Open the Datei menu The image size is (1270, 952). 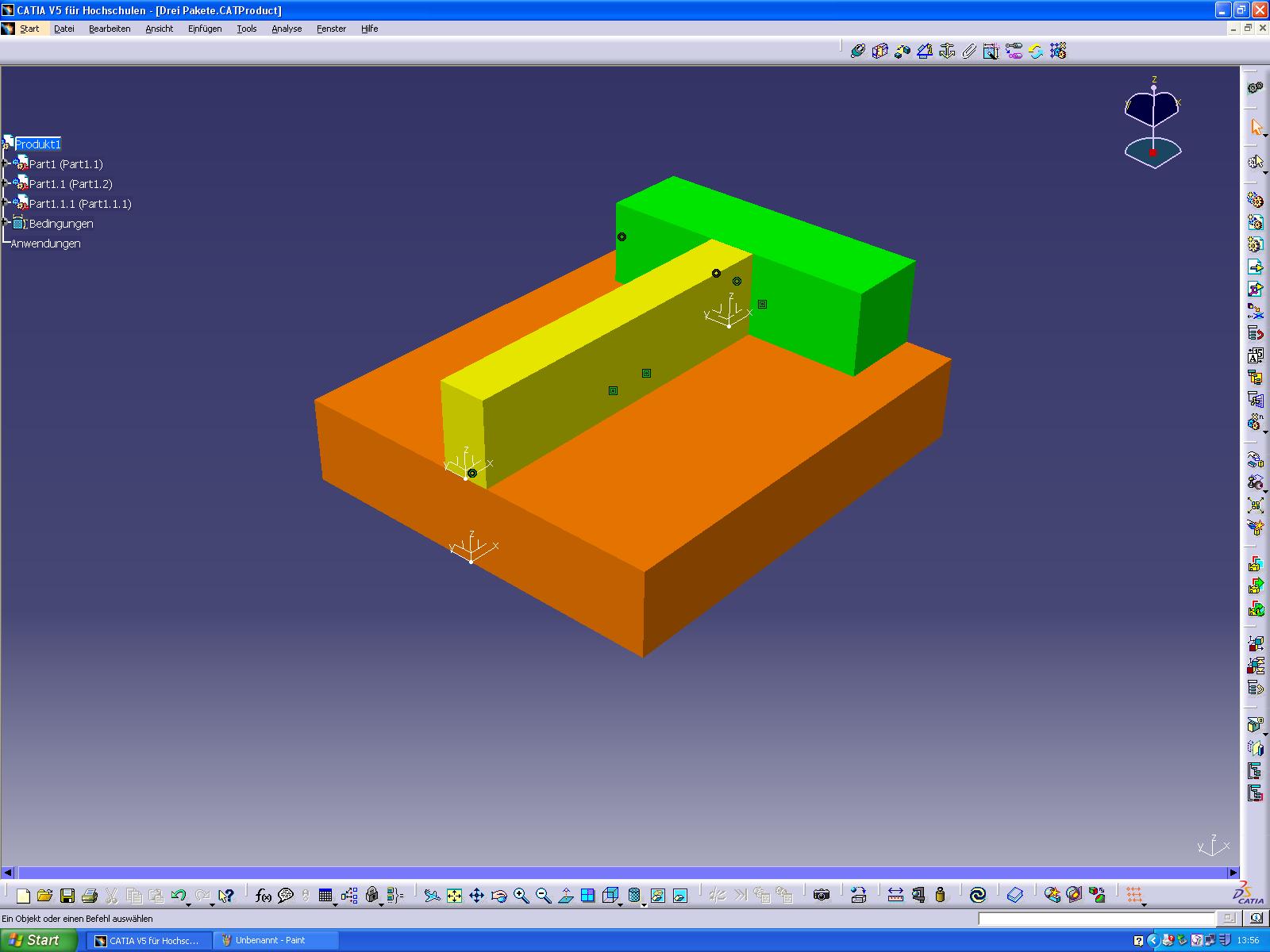pos(64,29)
